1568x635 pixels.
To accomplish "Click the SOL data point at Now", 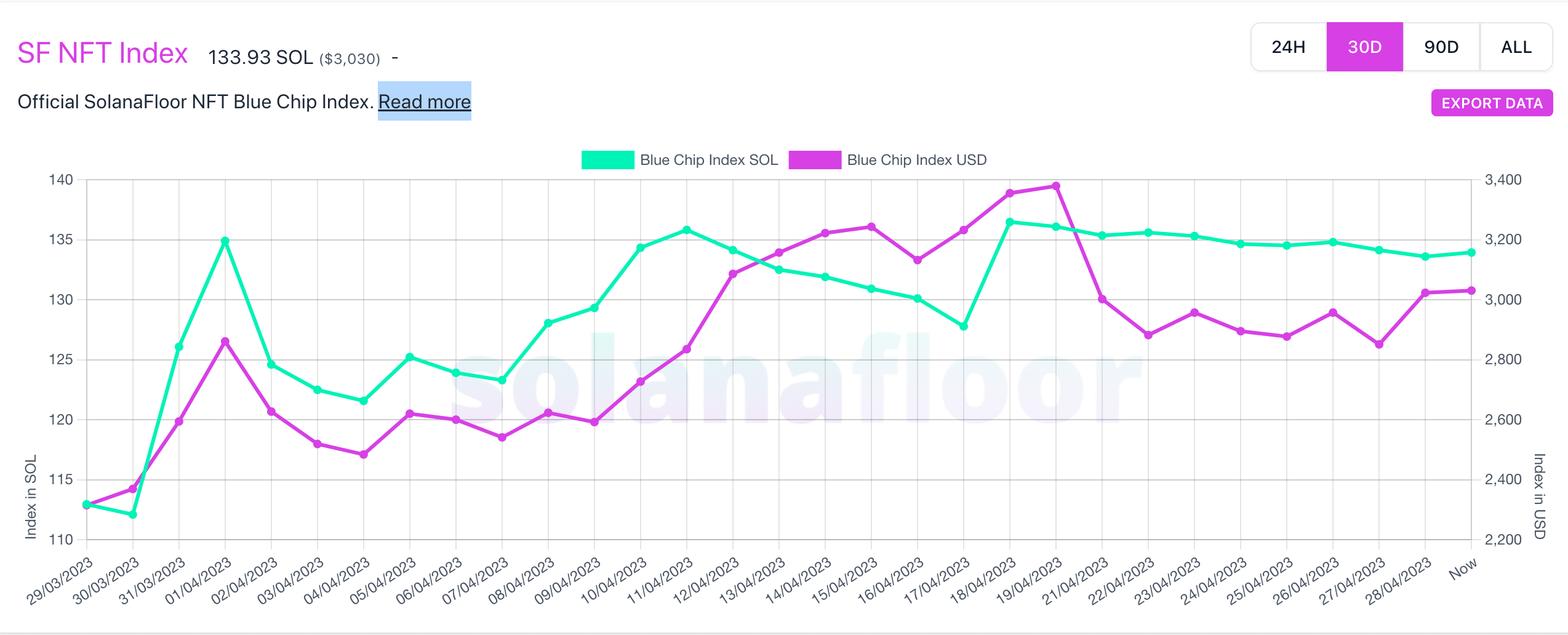I will click(x=1471, y=252).
